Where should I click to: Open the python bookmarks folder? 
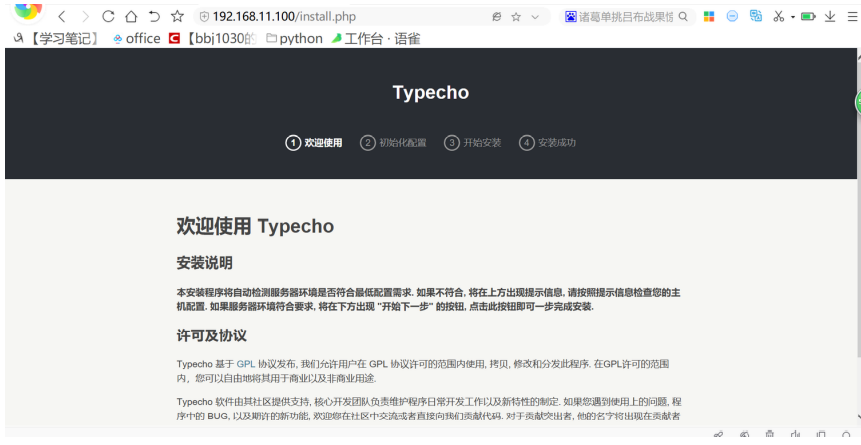tap(294, 38)
